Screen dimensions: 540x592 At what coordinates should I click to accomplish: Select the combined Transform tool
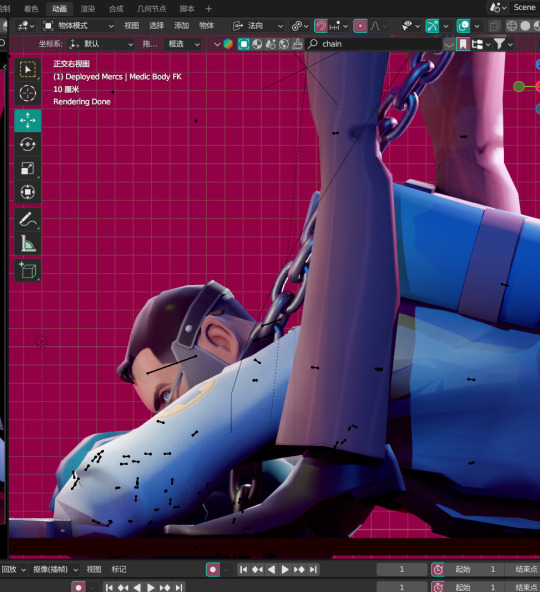(x=28, y=192)
